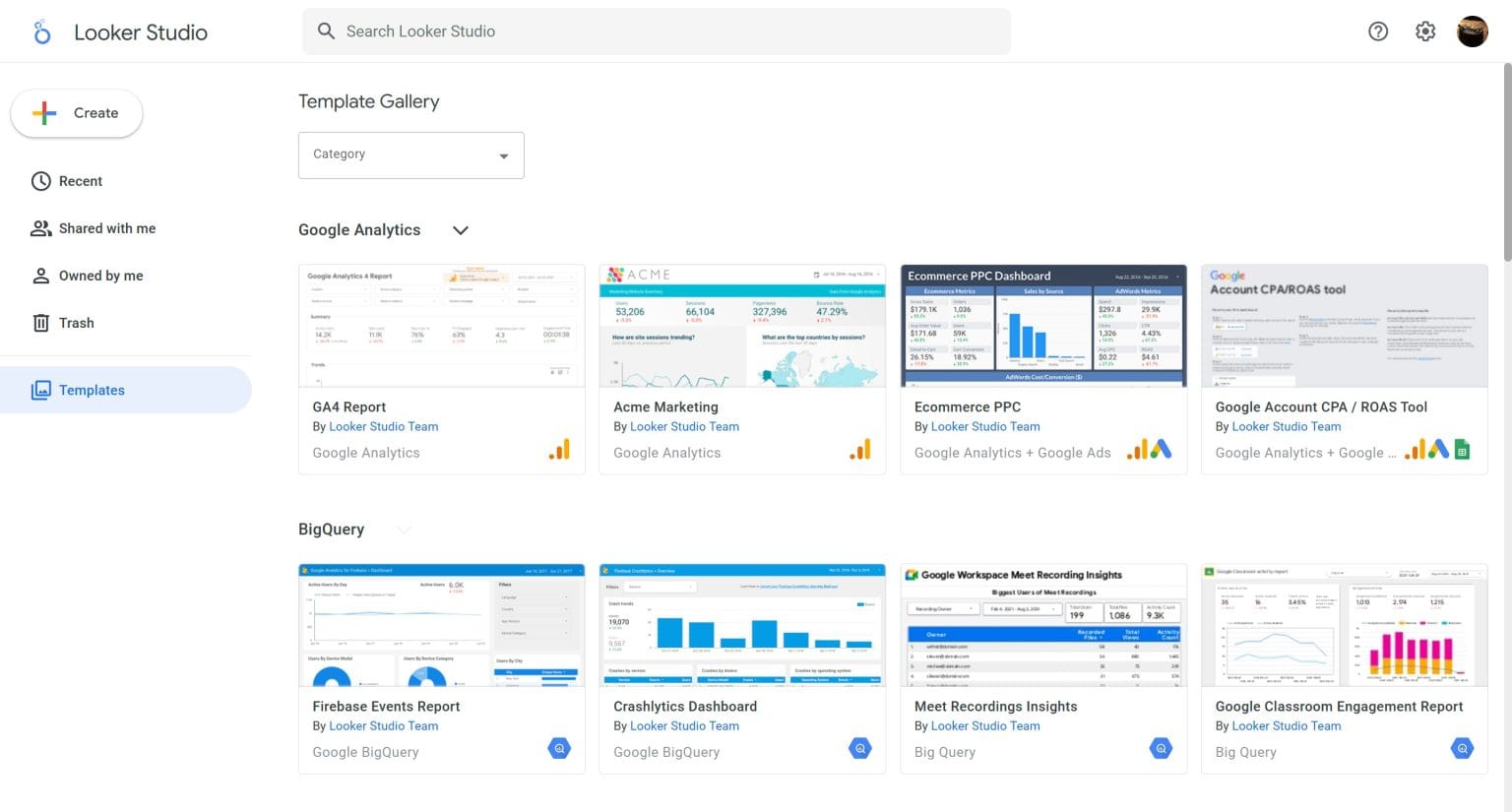Open the Crashlytics Dashboard template thumbnail
The height and width of the screenshot is (812, 1512).
[742, 625]
